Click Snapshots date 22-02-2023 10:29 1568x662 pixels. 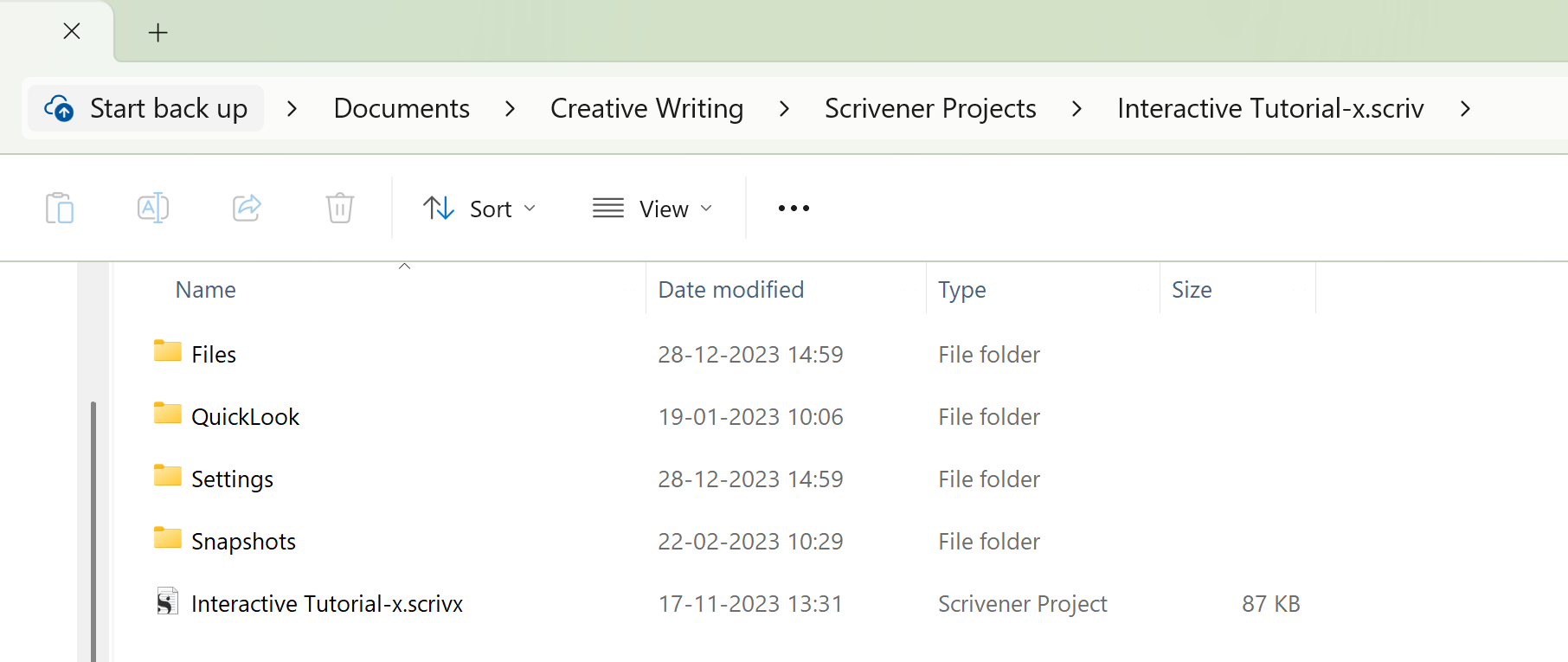coord(750,542)
